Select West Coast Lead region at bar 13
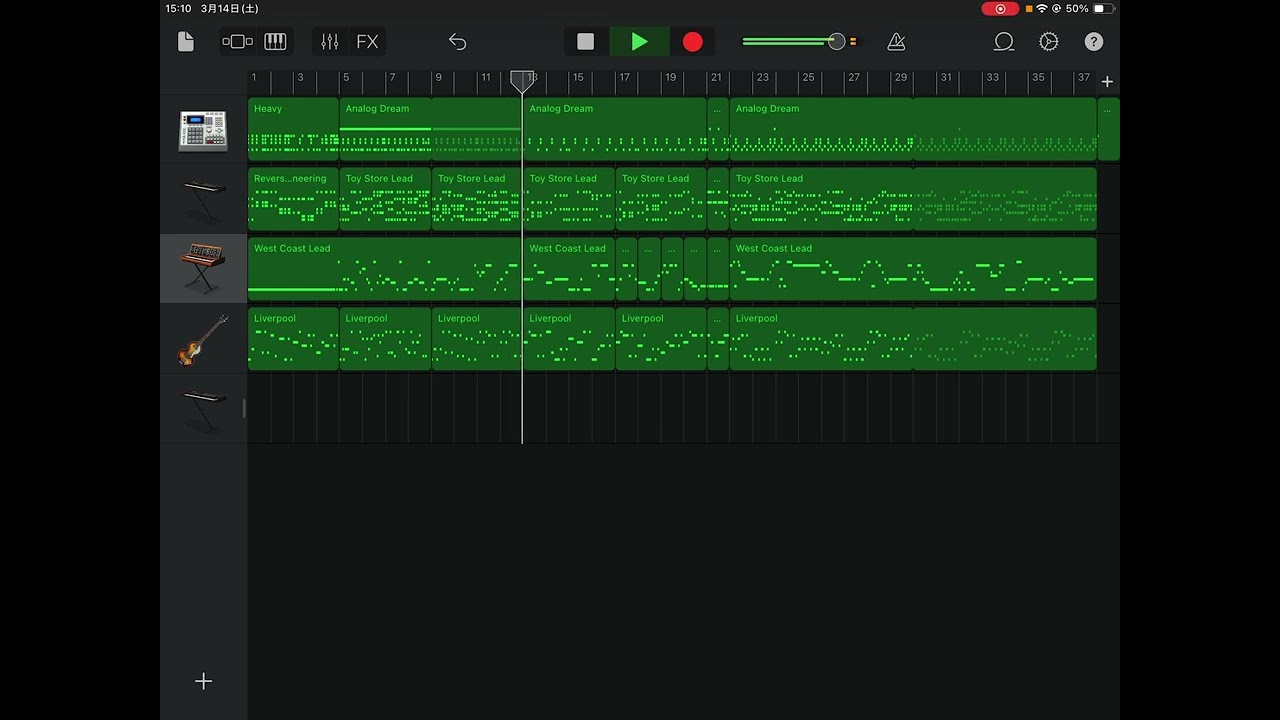1280x720 pixels. (569, 269)
